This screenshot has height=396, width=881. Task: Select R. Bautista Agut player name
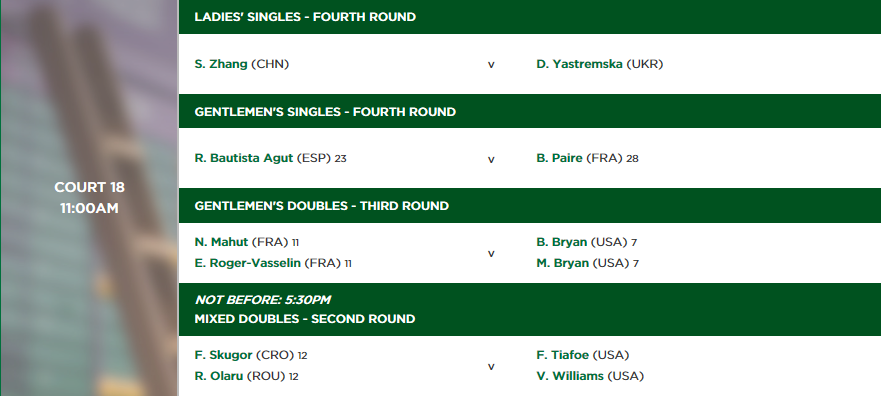[244, 158]
